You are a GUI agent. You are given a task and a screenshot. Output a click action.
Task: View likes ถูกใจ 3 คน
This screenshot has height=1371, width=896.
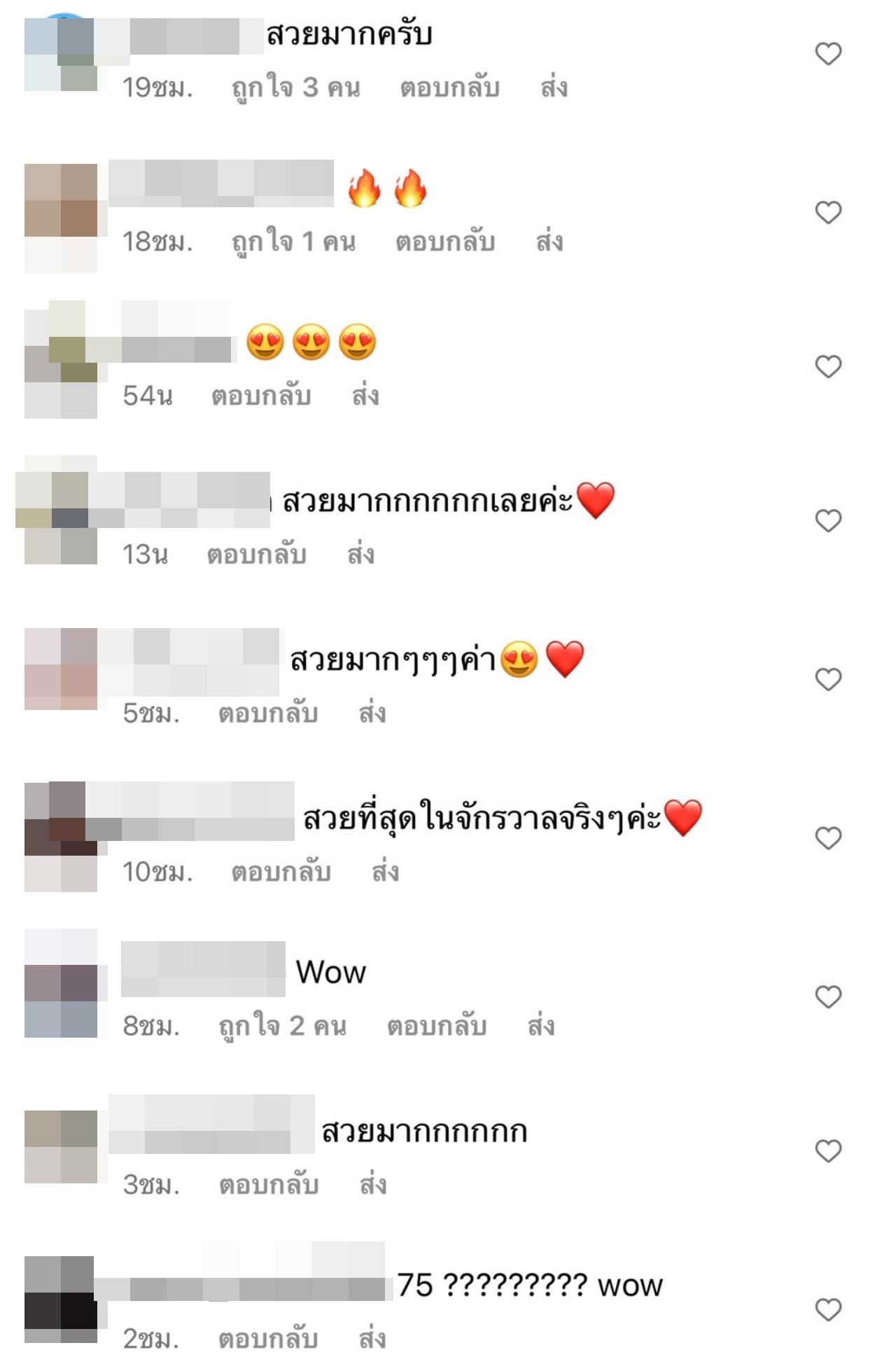(x=296, y=88)
